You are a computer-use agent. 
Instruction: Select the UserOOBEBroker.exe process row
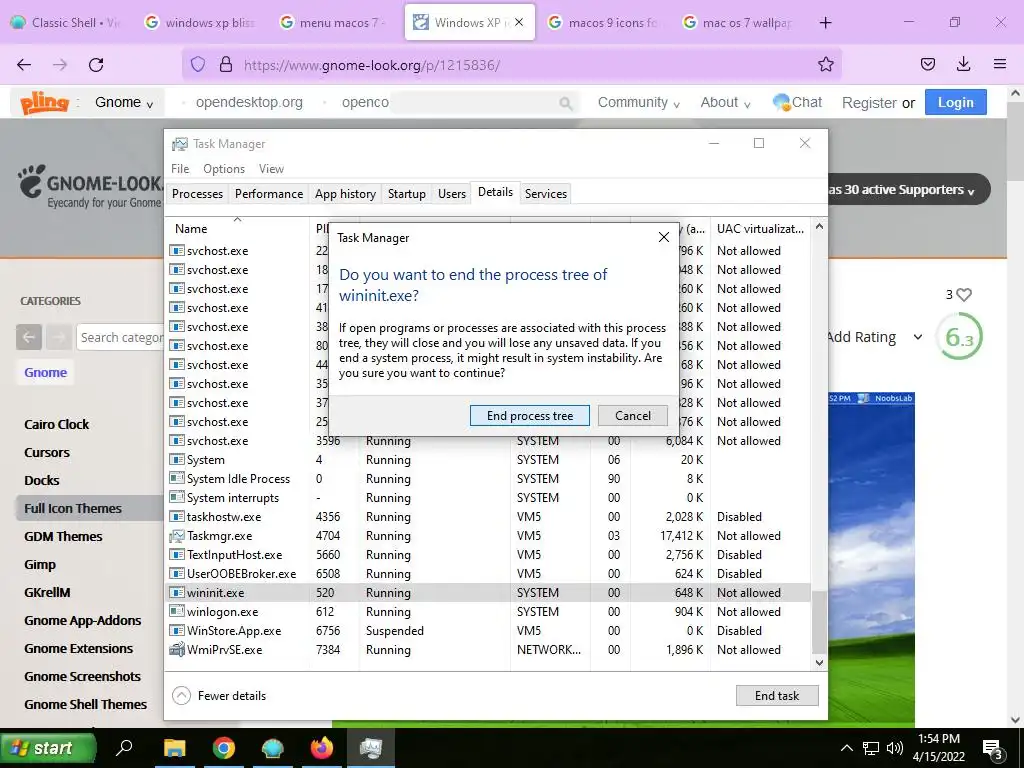[x=488, y=573]
